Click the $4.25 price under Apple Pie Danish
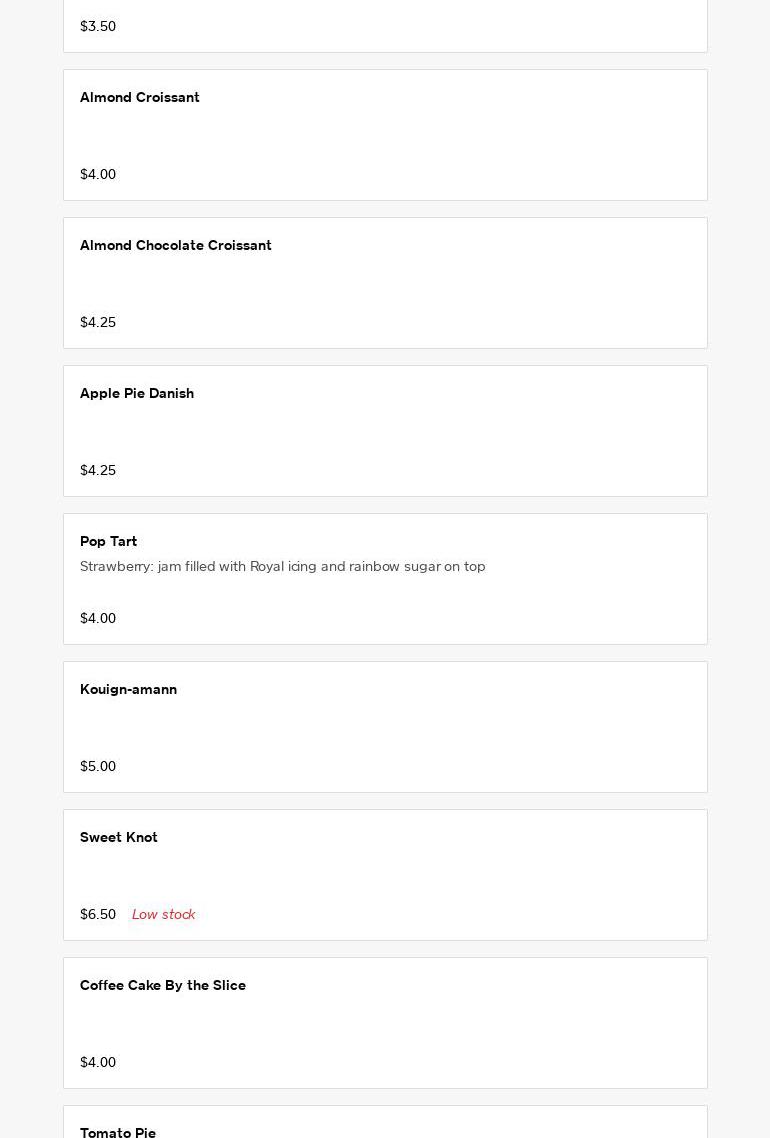 point(98,471)
